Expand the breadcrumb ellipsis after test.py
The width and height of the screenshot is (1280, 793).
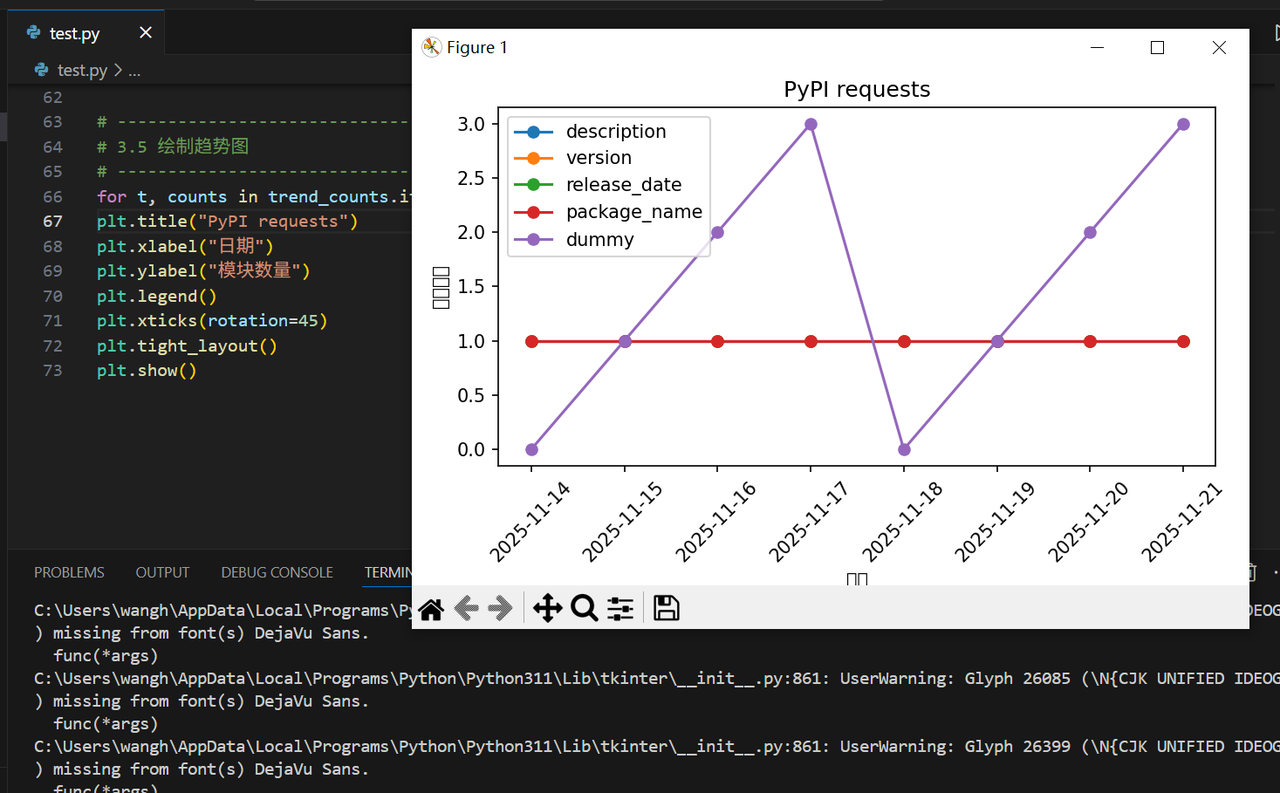134,70
